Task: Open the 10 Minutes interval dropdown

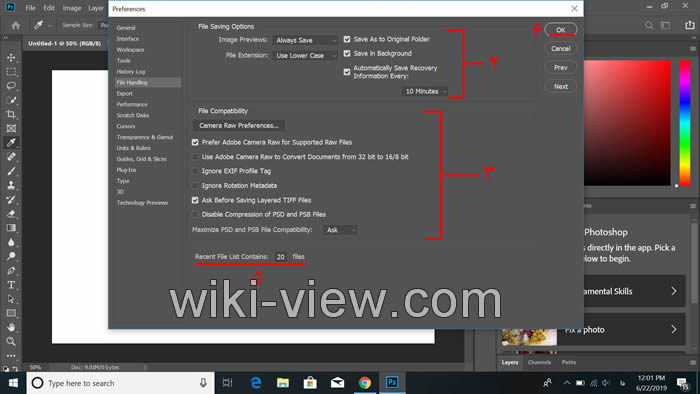Action: pos(425,91)
